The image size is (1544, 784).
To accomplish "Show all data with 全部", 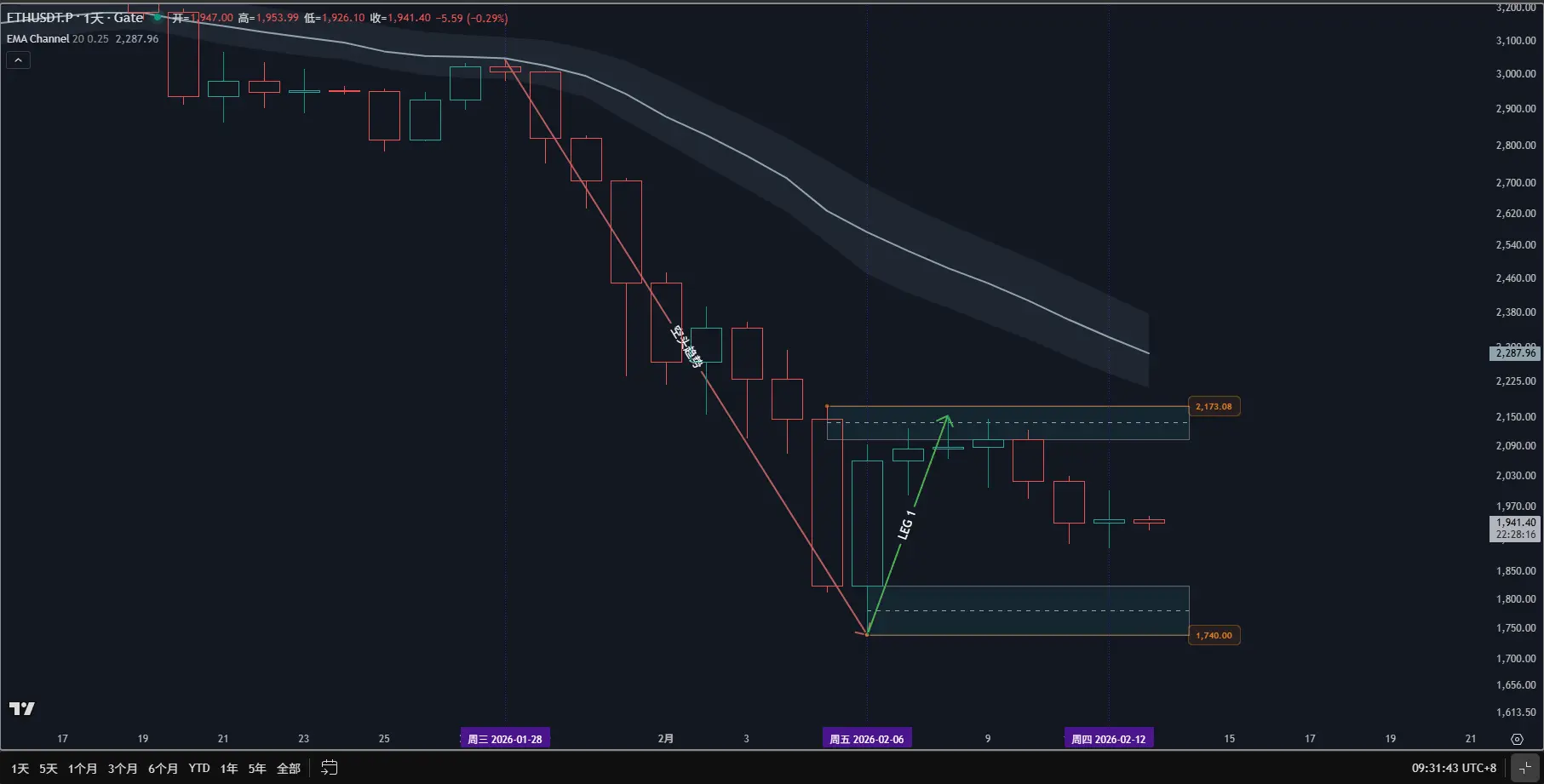I will pyautogui.click(x=289, y=769).
